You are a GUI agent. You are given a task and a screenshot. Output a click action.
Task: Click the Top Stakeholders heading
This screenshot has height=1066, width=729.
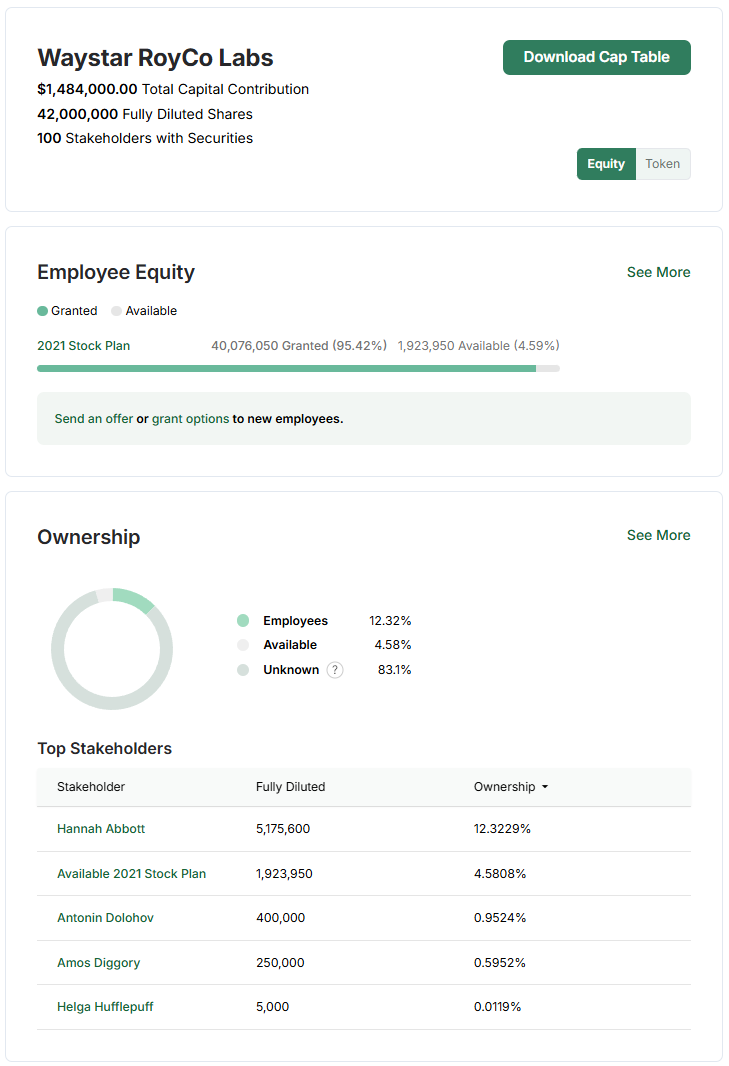(x=105, y=749)
